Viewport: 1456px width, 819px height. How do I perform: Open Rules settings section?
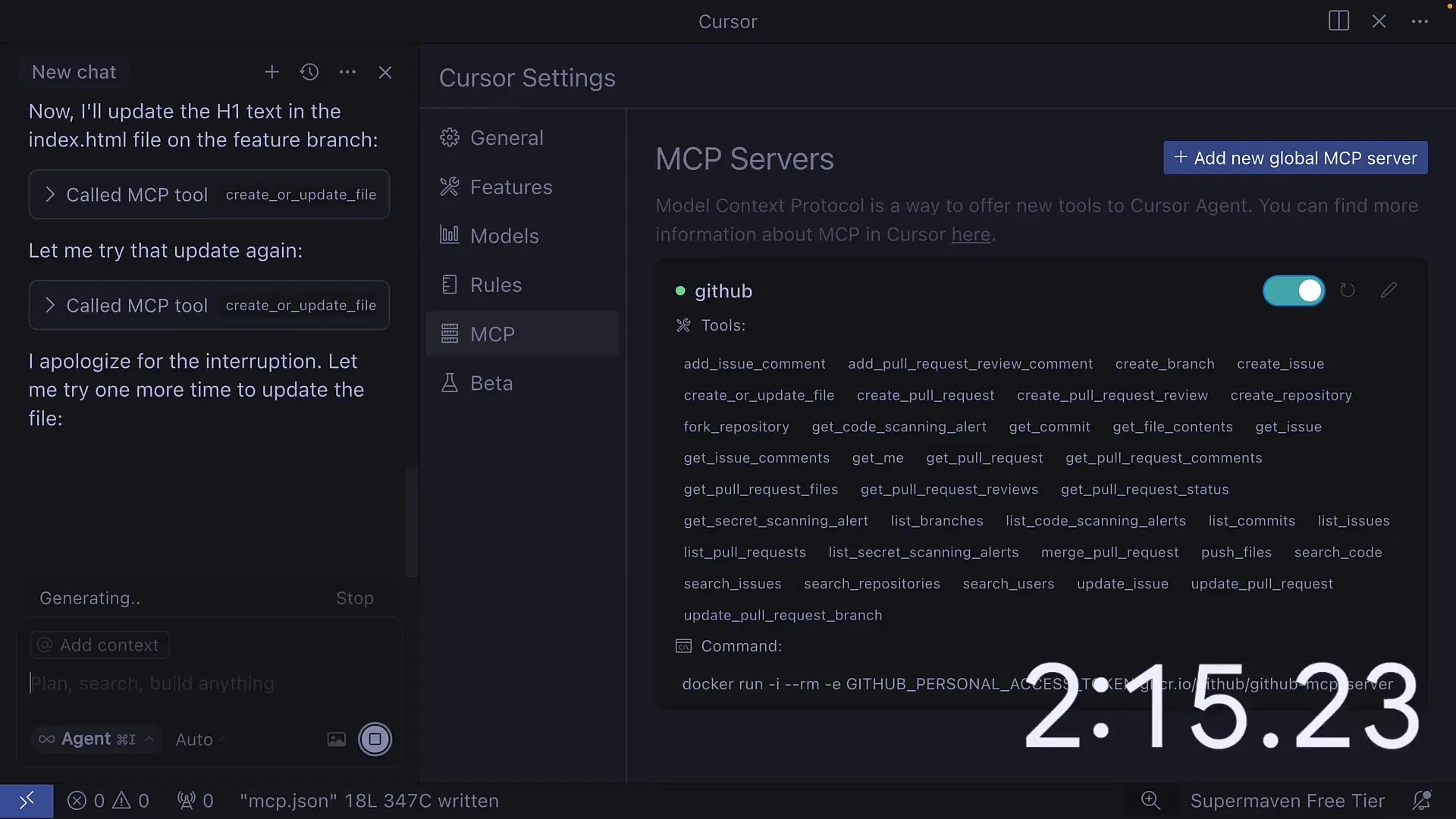pyautogui.click(x=522, y=285)
